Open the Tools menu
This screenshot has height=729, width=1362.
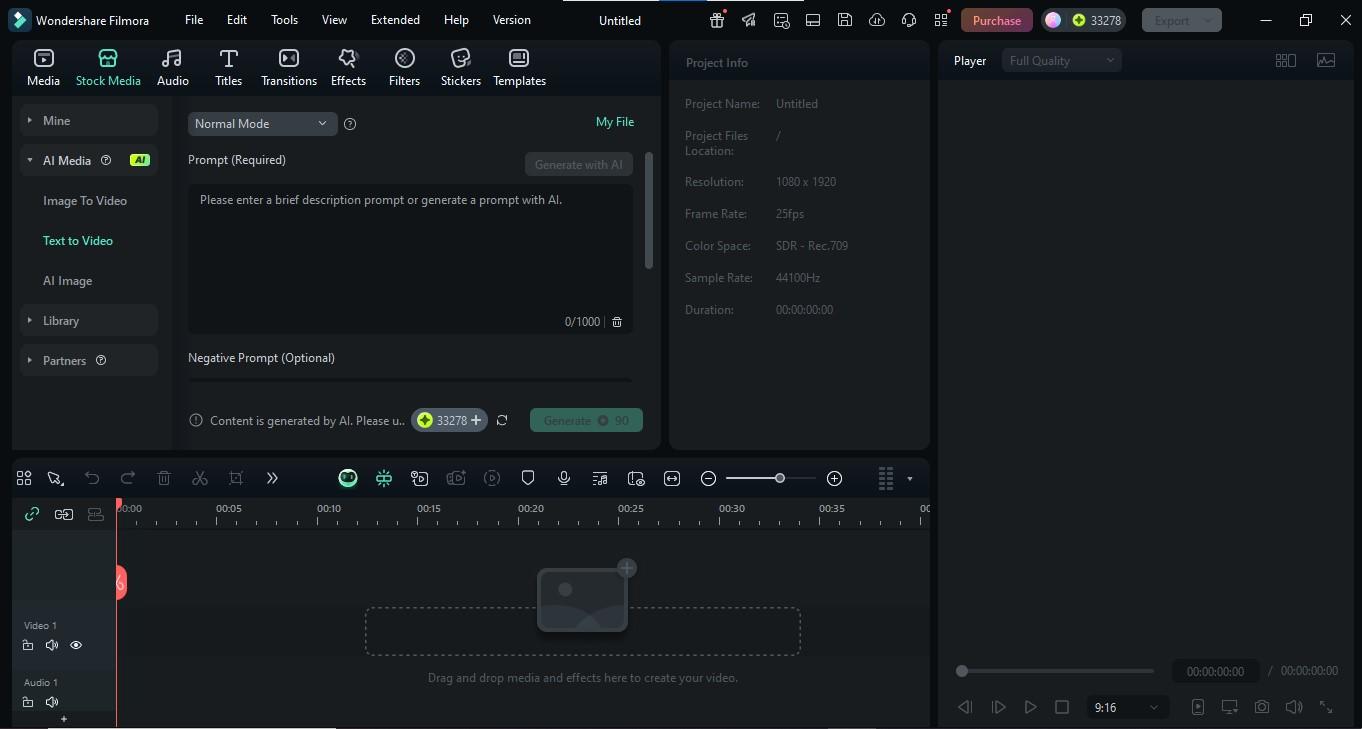[x=284, y=20]
